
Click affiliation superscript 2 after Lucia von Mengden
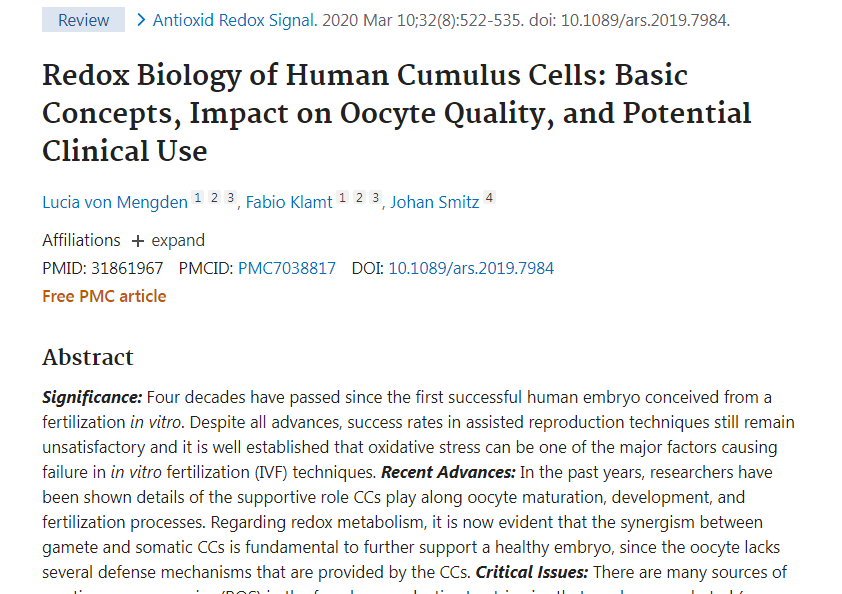[214, 198]
